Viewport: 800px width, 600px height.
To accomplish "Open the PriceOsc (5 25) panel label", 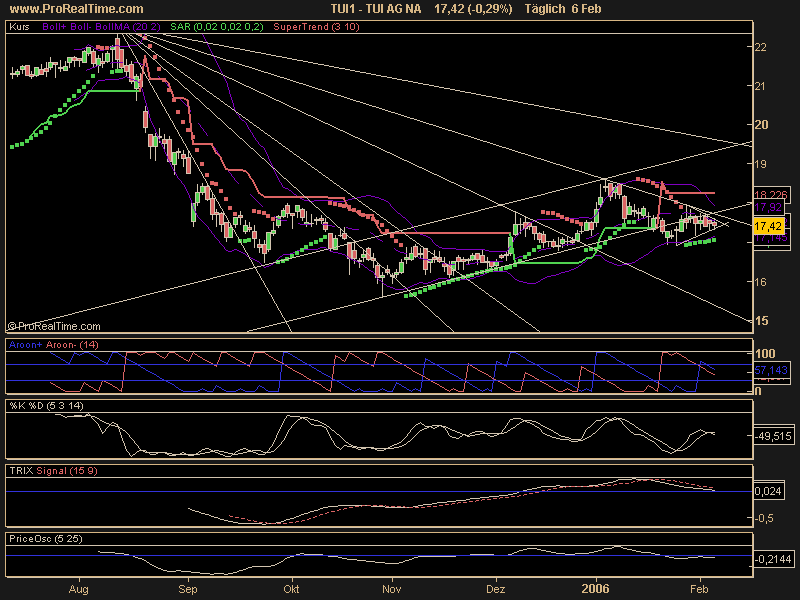I will pyautogui.click(x=39, y=538).
